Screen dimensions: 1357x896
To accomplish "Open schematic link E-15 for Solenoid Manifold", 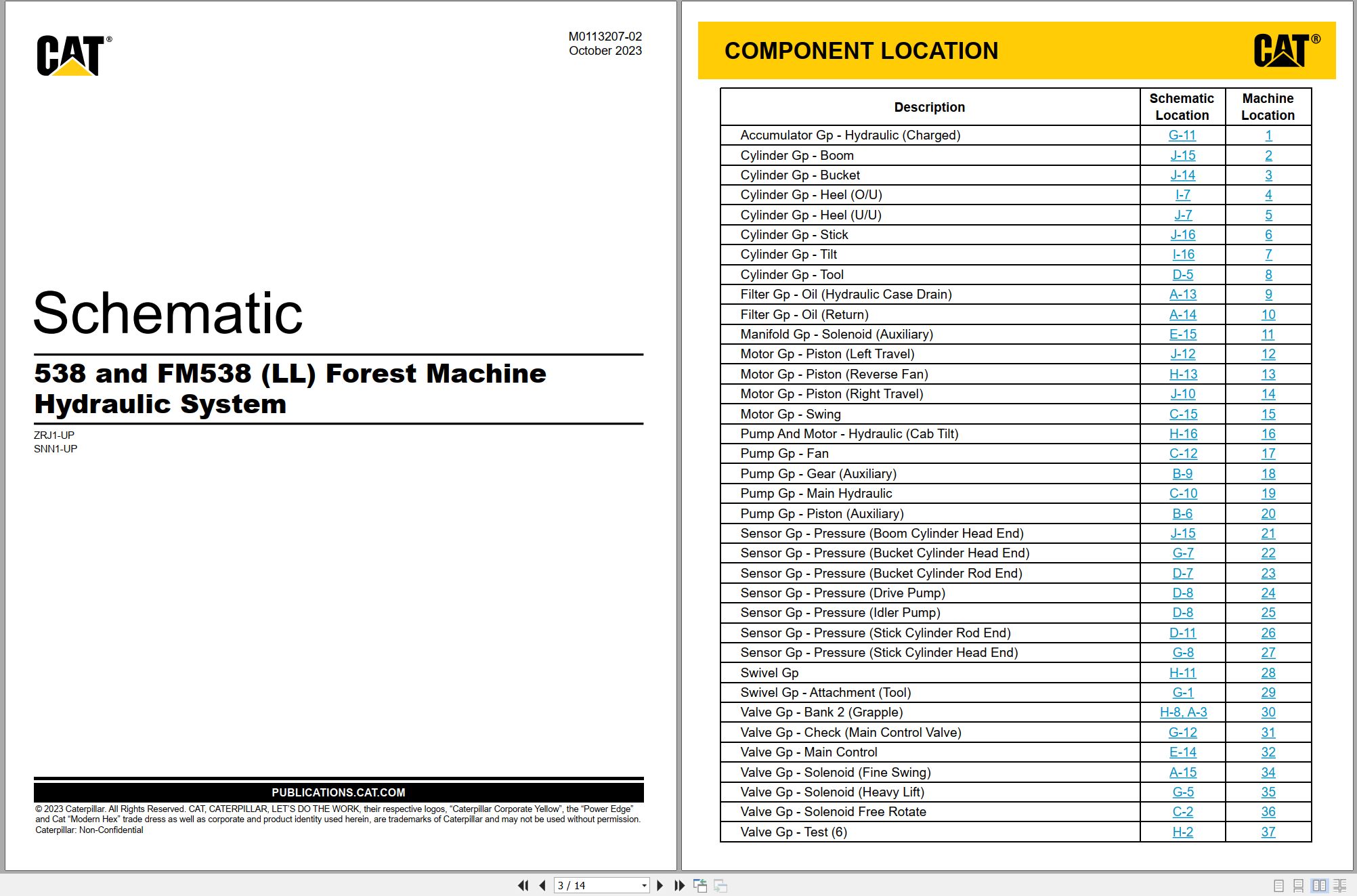I will click(x=1182, y=334).
